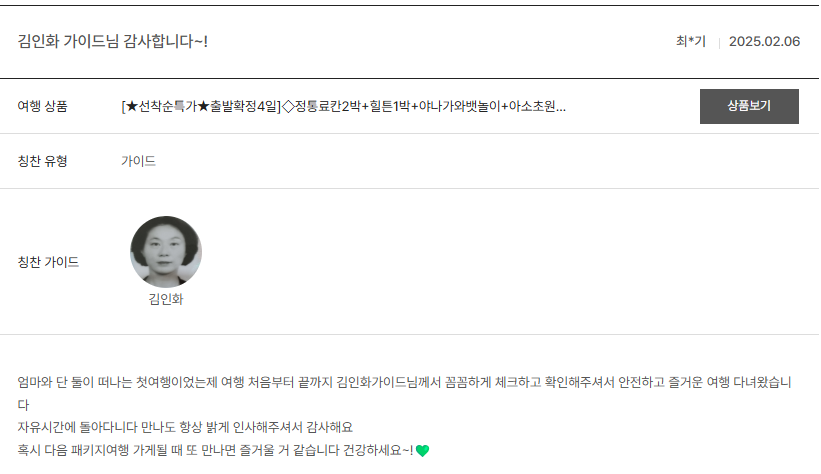Image resolution: width=821 pixels, height=474 pixels.
Task: Click the review line starting with 자유시간에
Action: [185, 427]
